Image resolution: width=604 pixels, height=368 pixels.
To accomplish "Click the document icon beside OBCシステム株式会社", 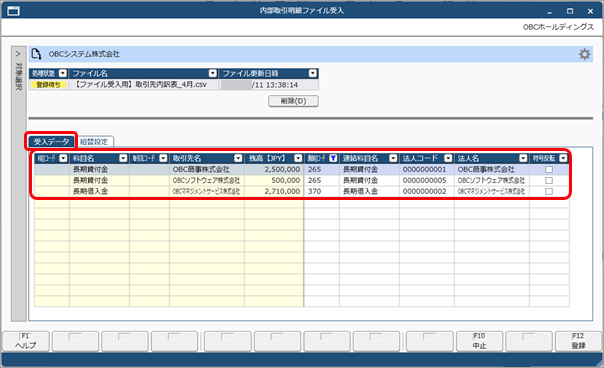I will point(36,54).
